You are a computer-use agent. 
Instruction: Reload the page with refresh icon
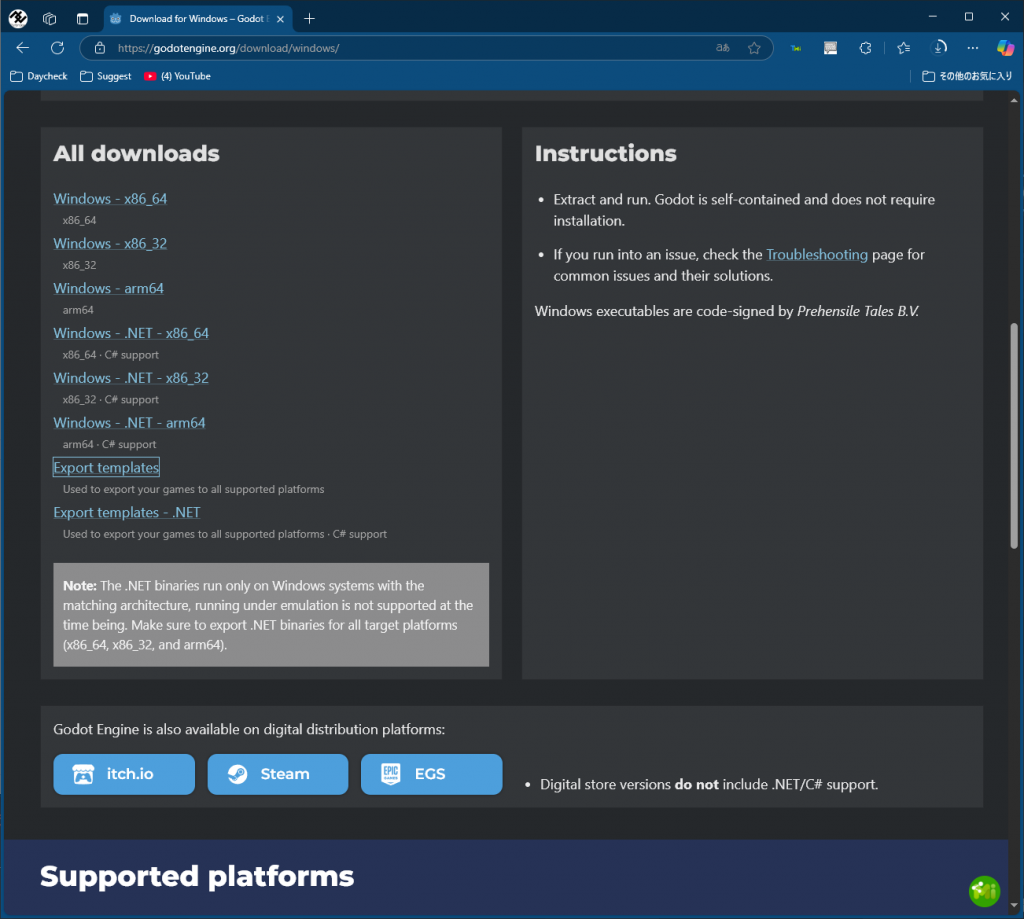tap(57, 48)
